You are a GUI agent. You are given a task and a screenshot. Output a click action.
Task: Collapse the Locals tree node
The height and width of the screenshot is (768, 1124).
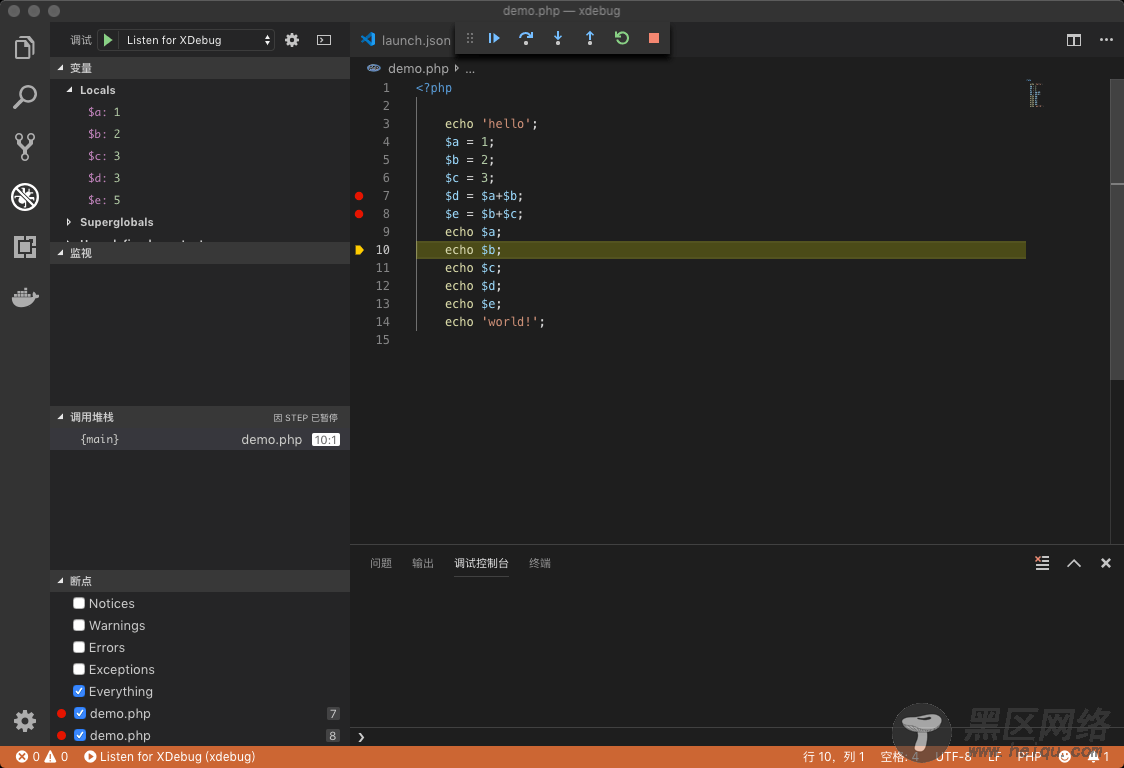[70, 90]
